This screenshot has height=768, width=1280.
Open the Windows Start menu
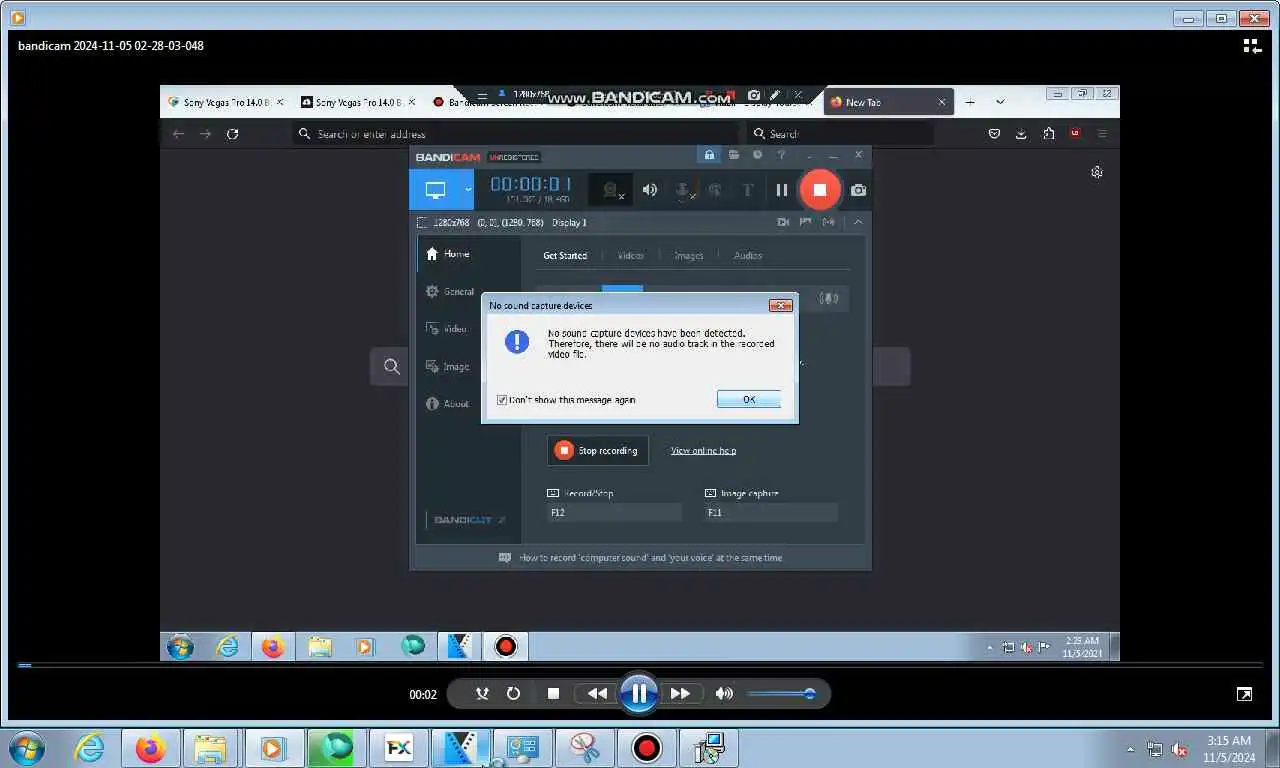[x=27, y=748]
